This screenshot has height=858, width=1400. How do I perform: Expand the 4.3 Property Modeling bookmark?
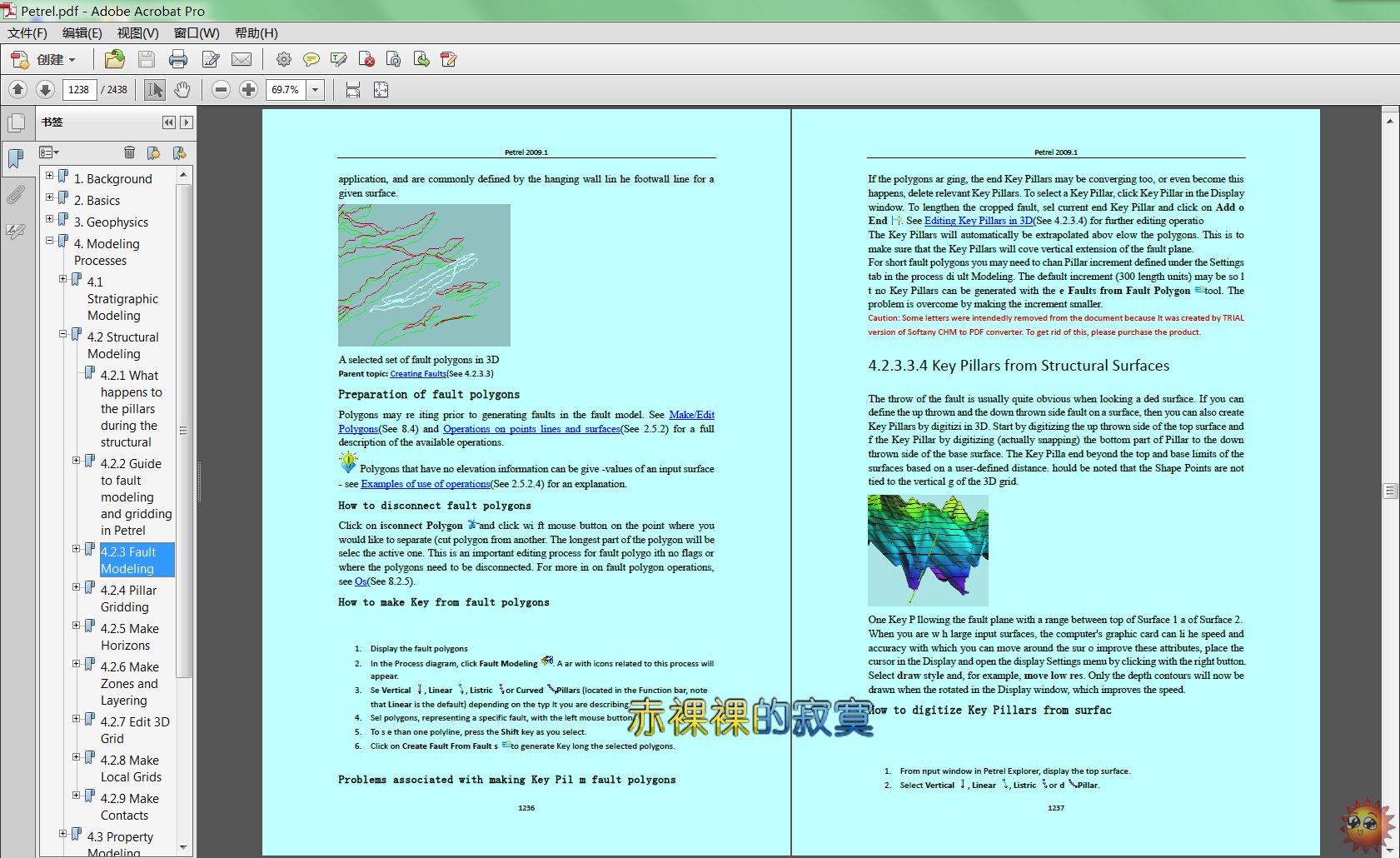point(62,834)
